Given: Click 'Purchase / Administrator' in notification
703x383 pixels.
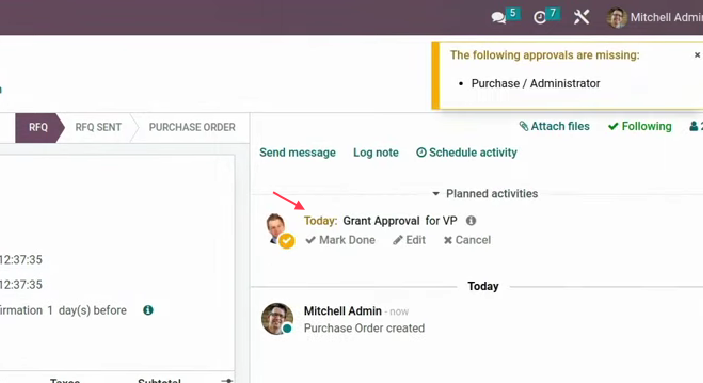Looking at the screenshot, I should 536,83.
